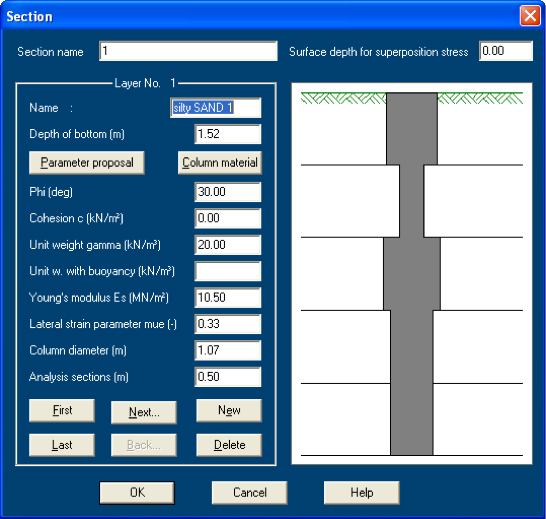546x519 pixels.
Task: Open the Column material dialog
Action: click(220, 163)
